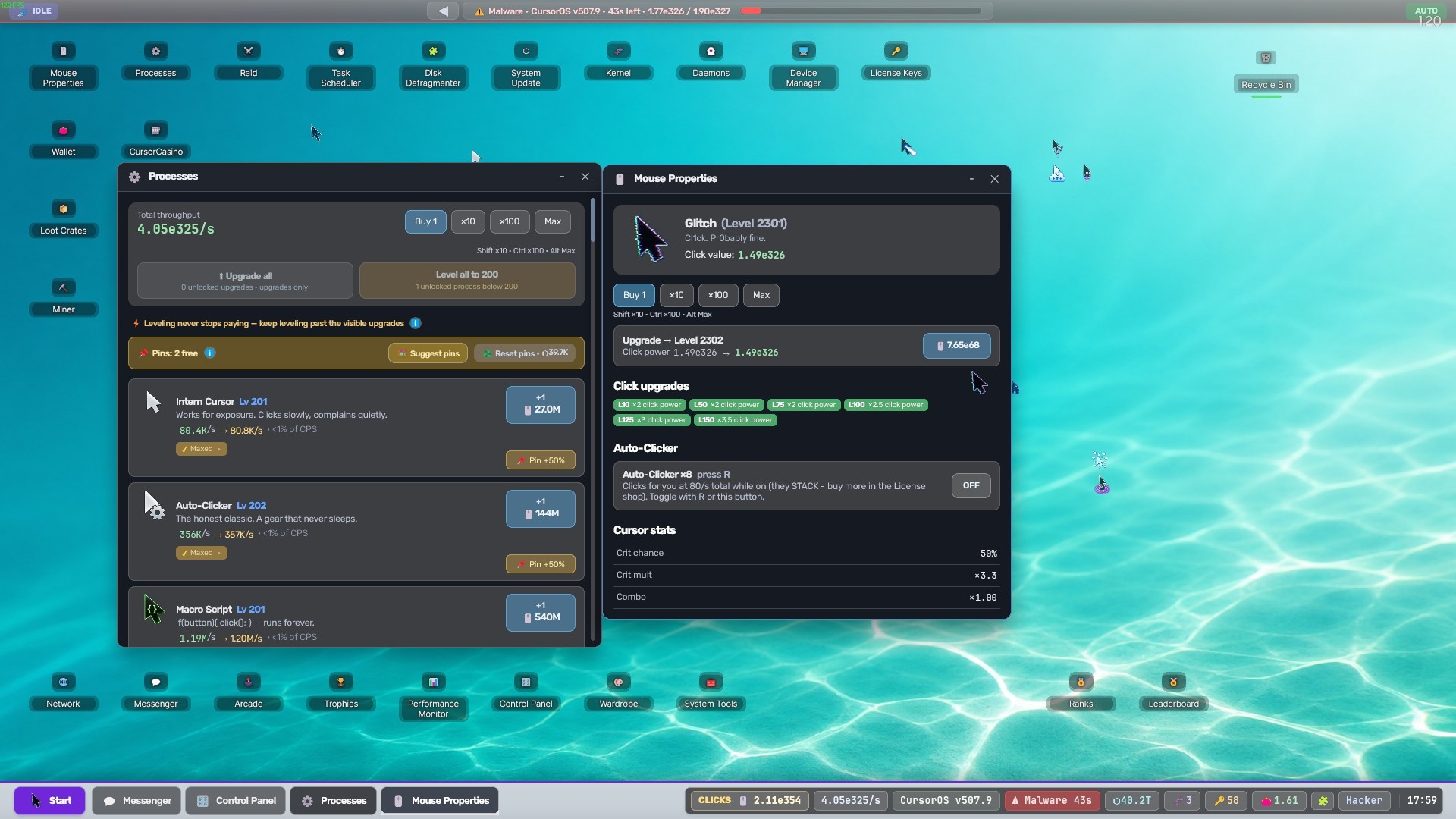Open the Wardrobe desktop icon
The height and width of the screenshot is (819, 1456).
coord(618,692)
